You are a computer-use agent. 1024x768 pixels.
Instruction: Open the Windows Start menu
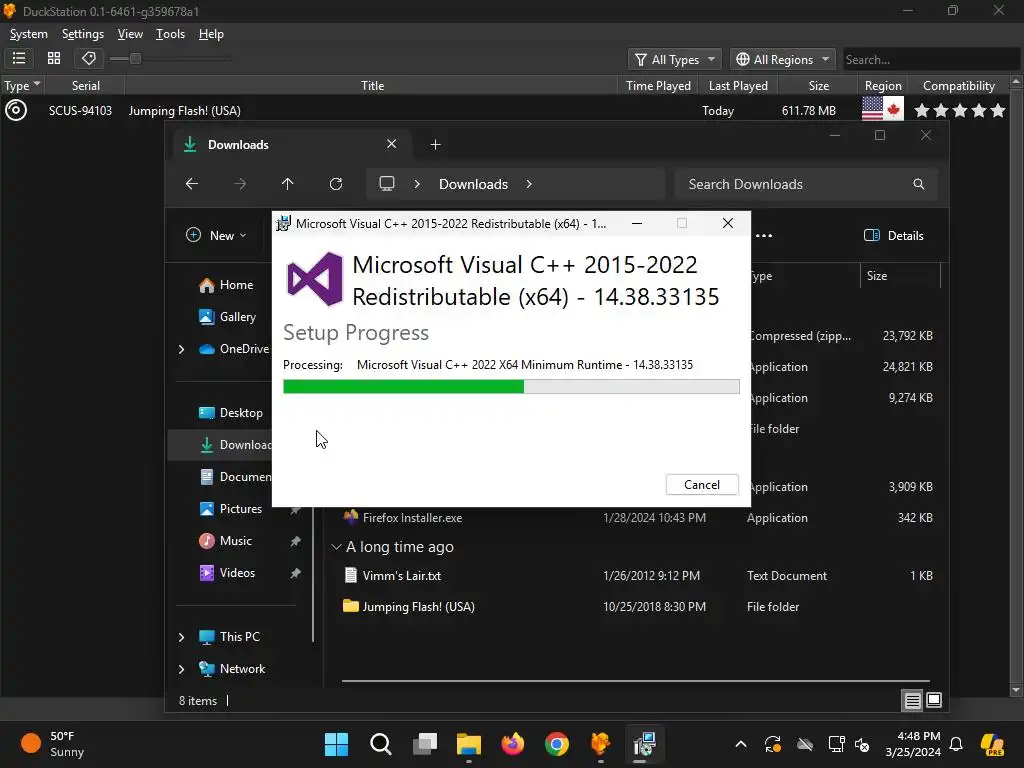pyautogui.click(x=336, y=744)
